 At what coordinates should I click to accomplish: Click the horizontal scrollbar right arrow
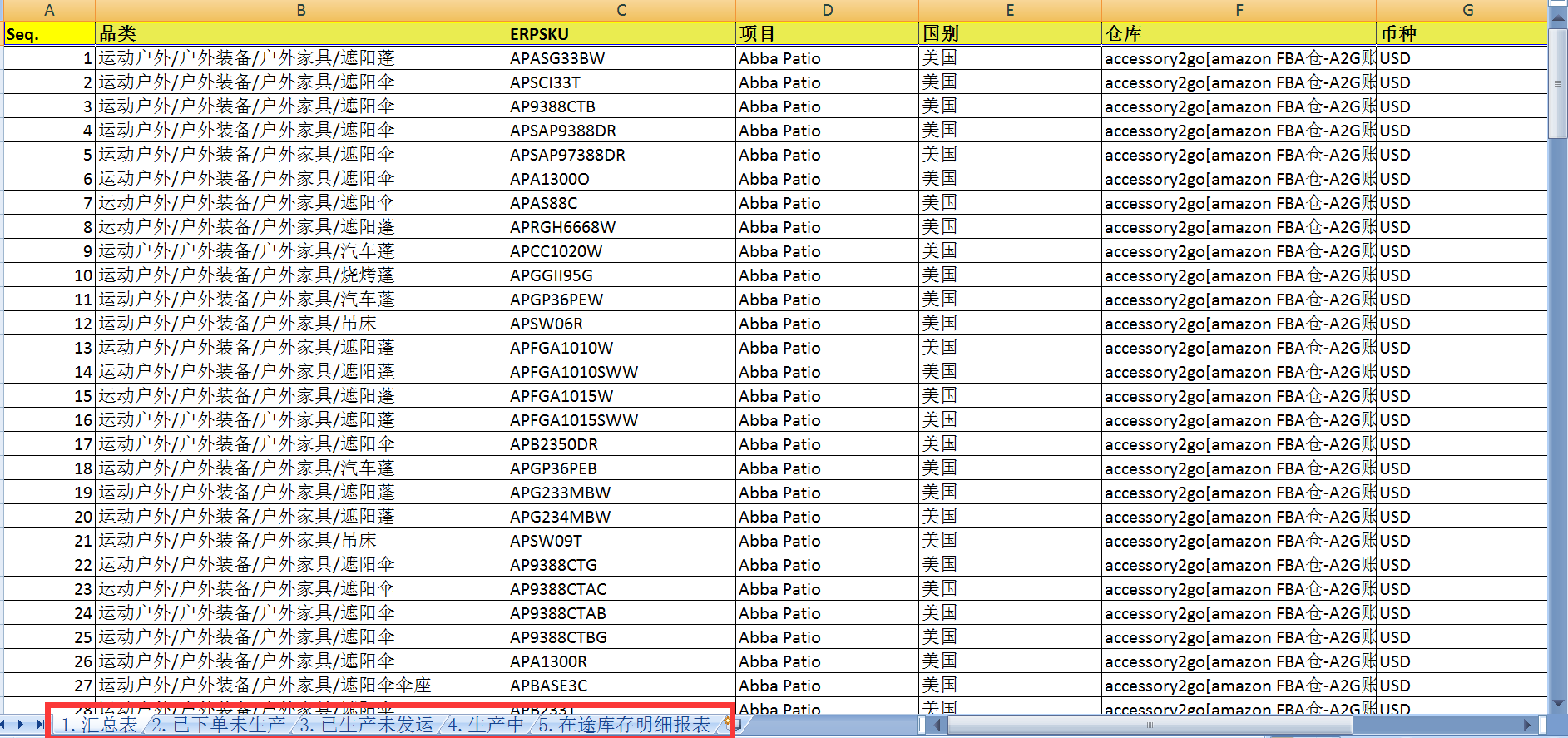tap(1527, 725)
